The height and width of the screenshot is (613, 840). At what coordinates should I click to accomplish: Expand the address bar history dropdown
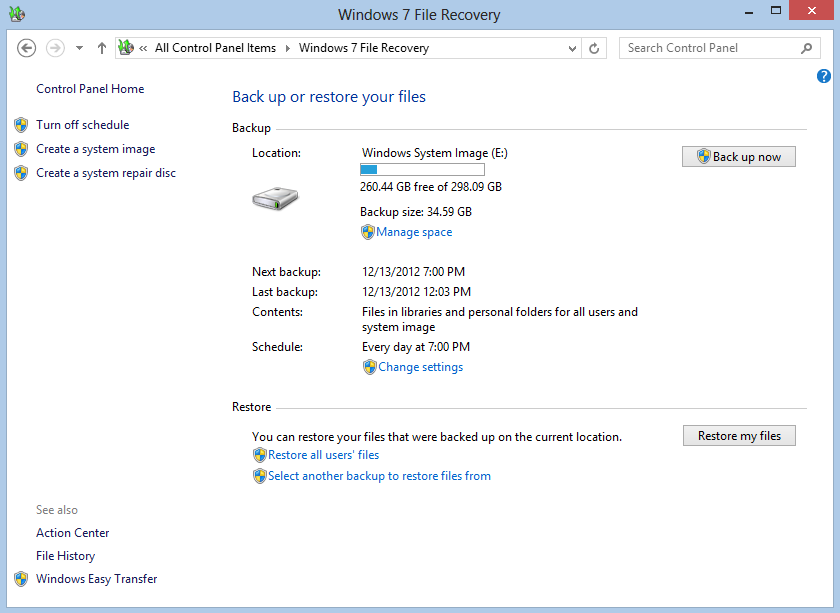point(572,48)
